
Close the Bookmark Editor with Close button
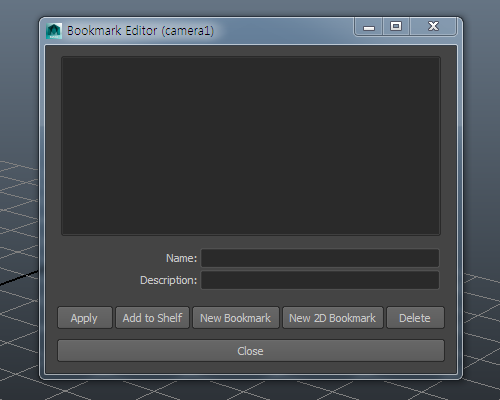click(251, 351)
